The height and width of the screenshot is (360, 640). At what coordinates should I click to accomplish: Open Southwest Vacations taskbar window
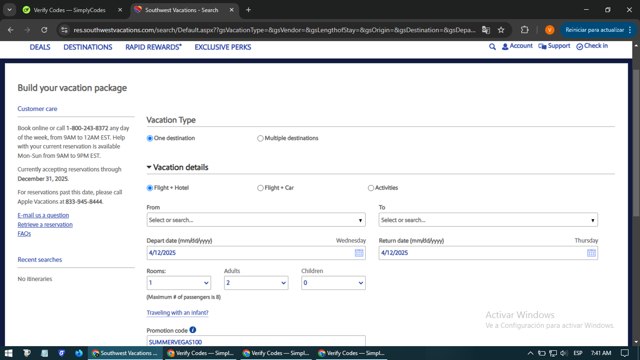pyautogui.click(x=125, y=353)
